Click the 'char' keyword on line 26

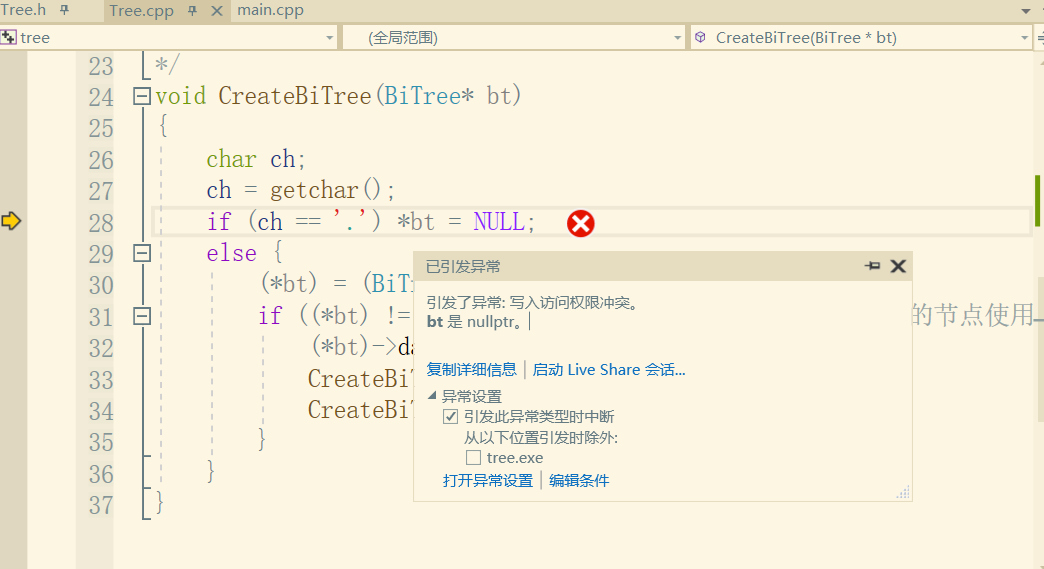(x=232, y=159)
